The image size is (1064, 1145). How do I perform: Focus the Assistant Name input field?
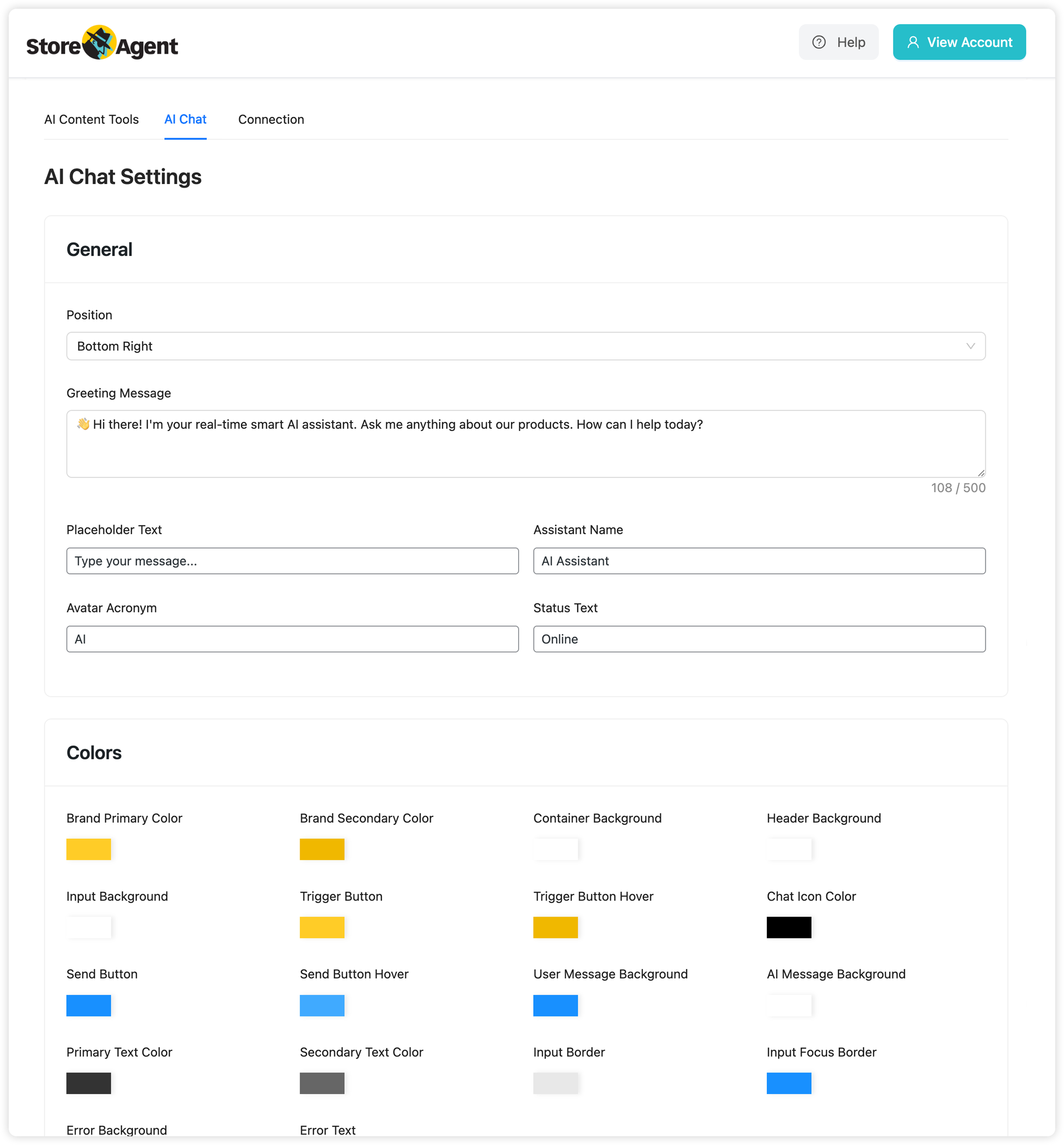point(759,561)
